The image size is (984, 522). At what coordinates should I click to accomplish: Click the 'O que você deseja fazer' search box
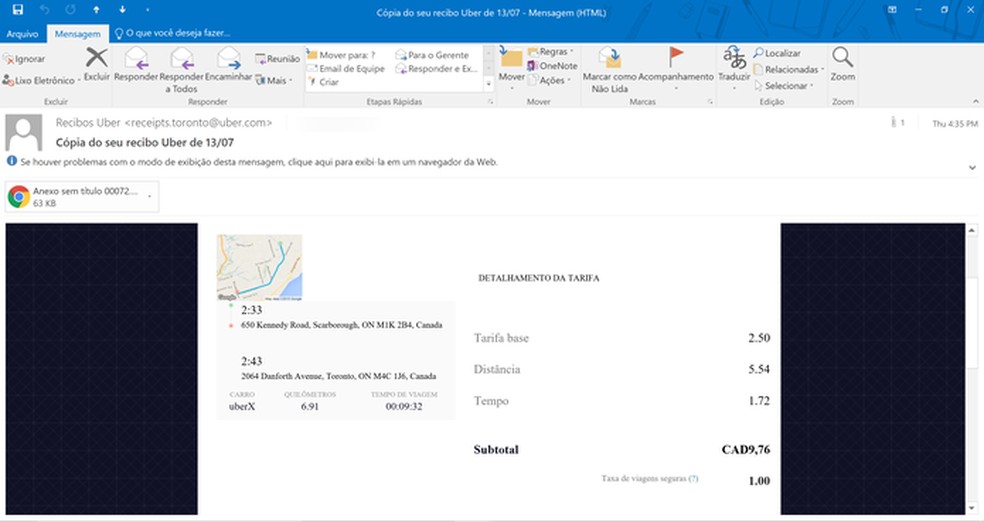[x=173, y=33]
